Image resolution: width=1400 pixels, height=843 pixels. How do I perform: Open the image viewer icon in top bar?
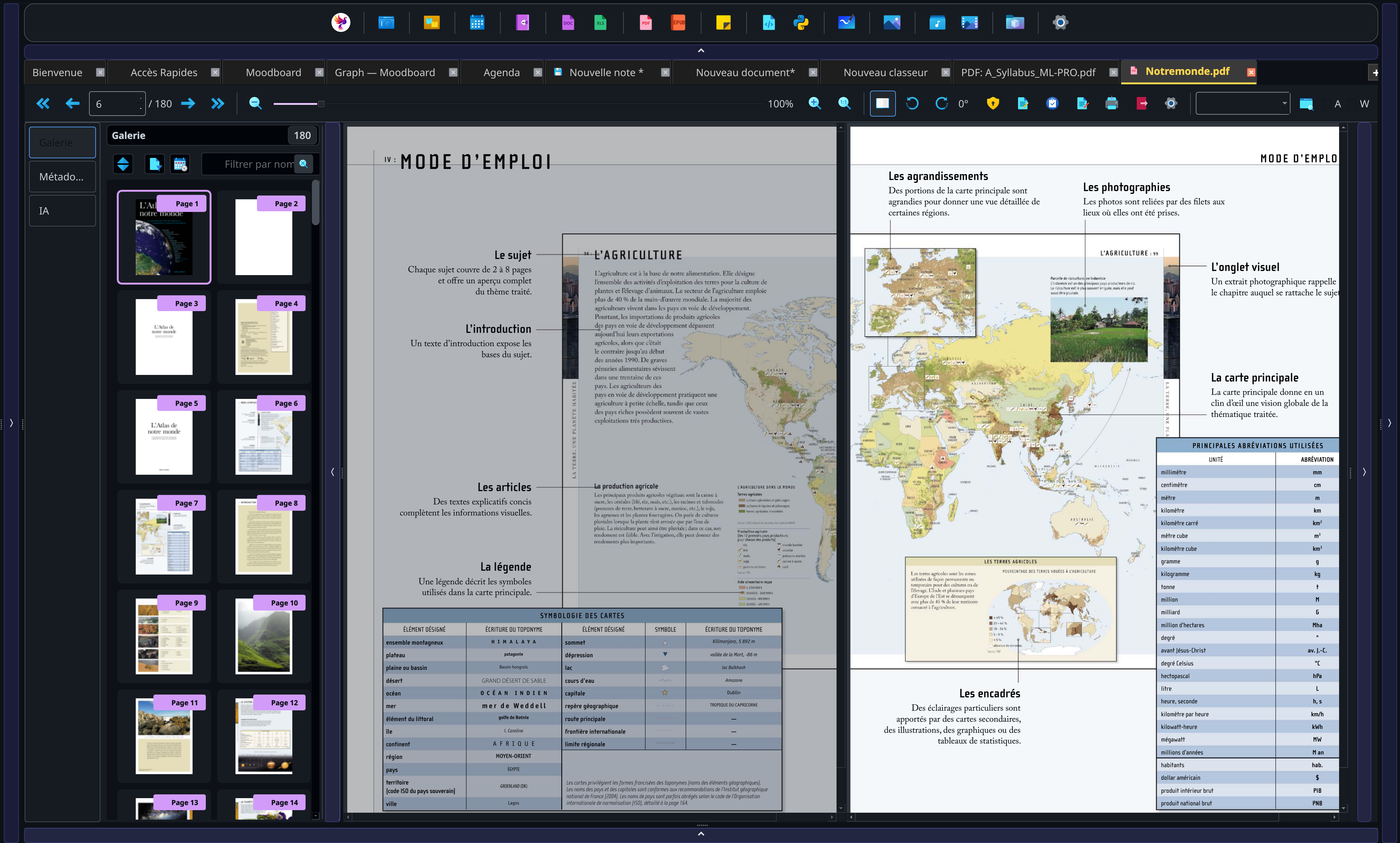click(x=892, y=23)
